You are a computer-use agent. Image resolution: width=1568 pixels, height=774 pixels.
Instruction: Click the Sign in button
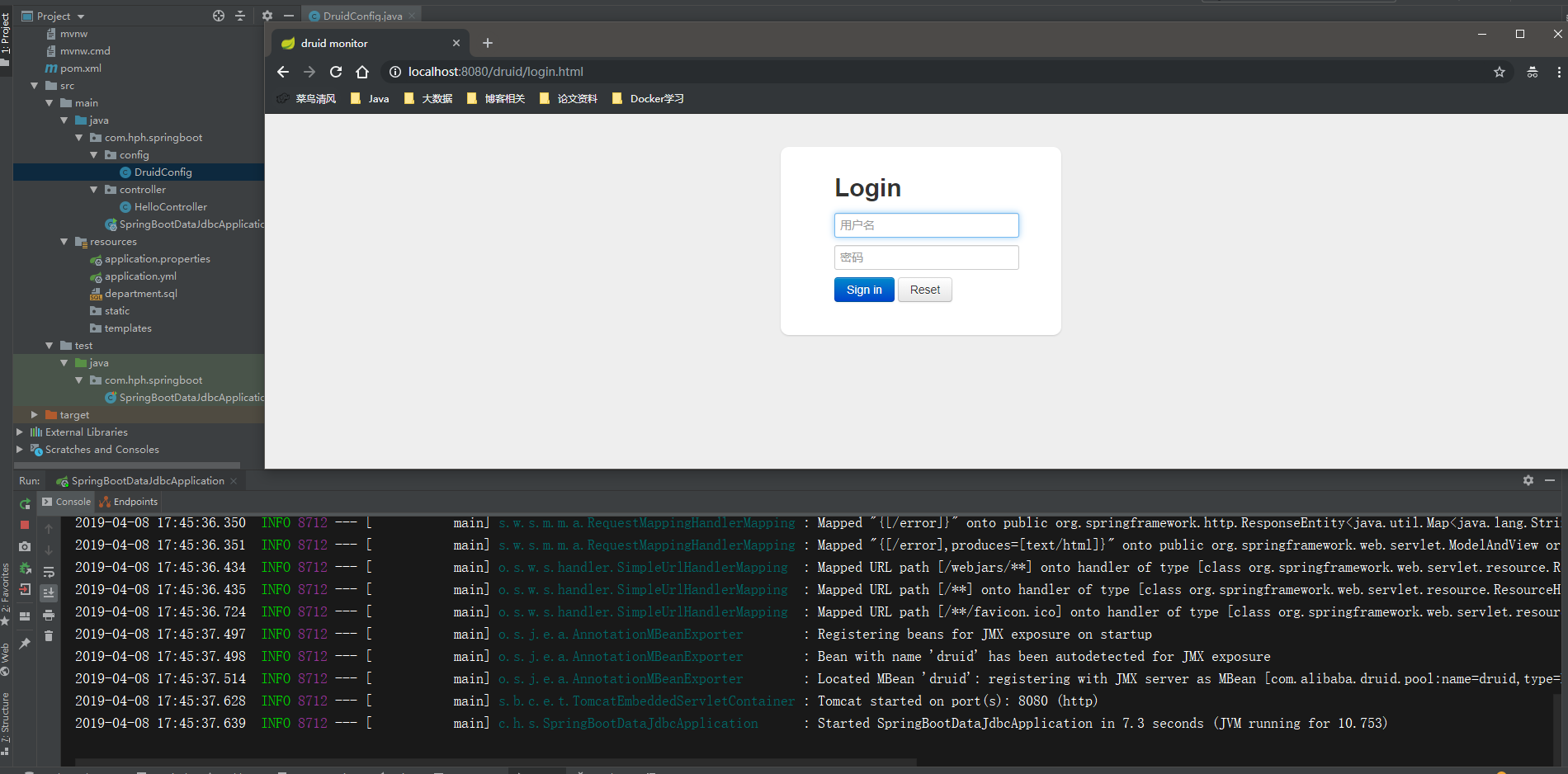[x=864, y=290]
